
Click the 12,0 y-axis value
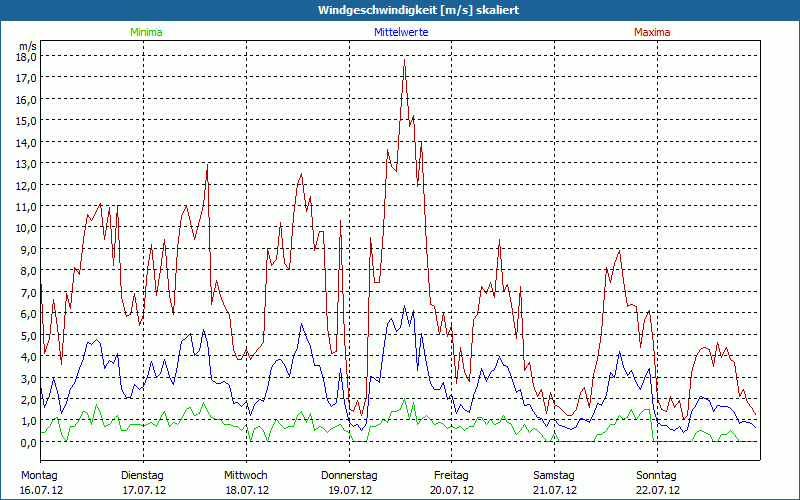pos(28,185)
